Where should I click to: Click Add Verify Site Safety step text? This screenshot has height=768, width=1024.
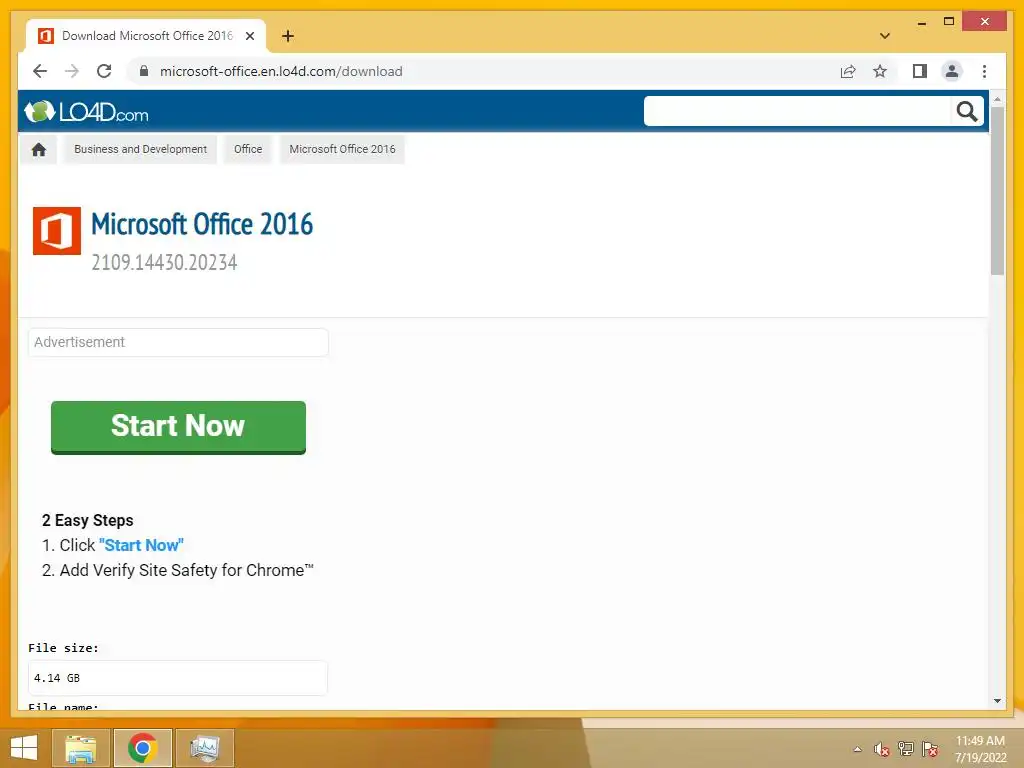(186, 570)
